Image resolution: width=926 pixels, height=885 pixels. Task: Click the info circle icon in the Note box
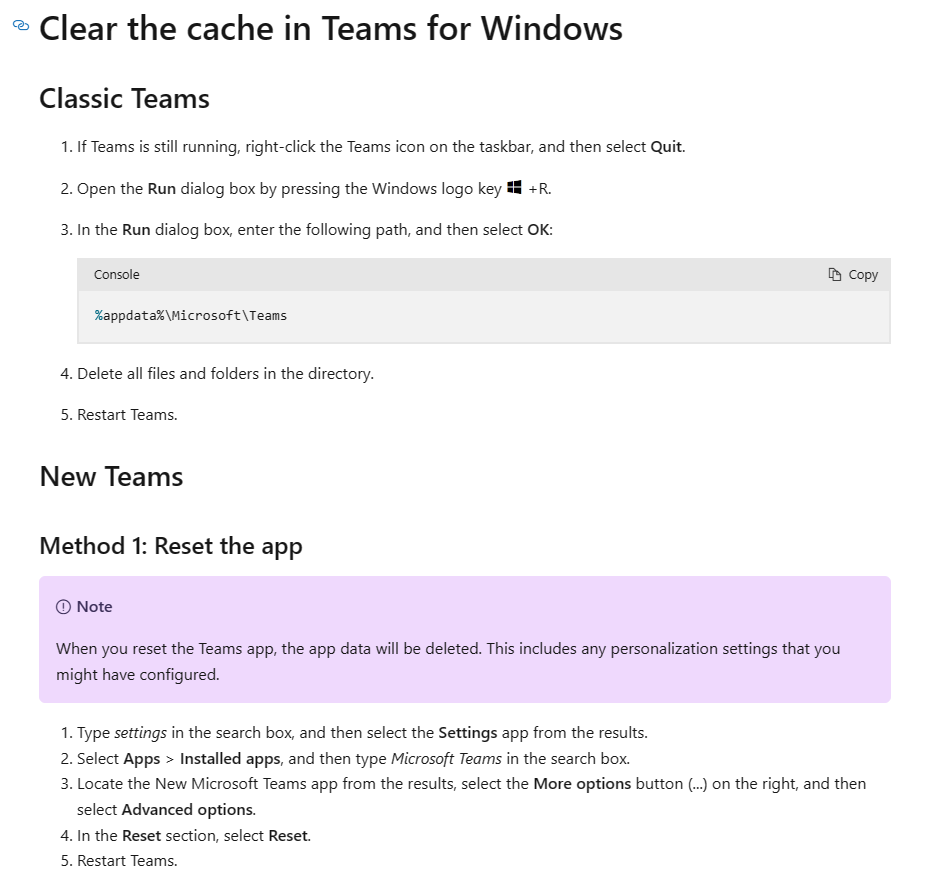point(62,606)
